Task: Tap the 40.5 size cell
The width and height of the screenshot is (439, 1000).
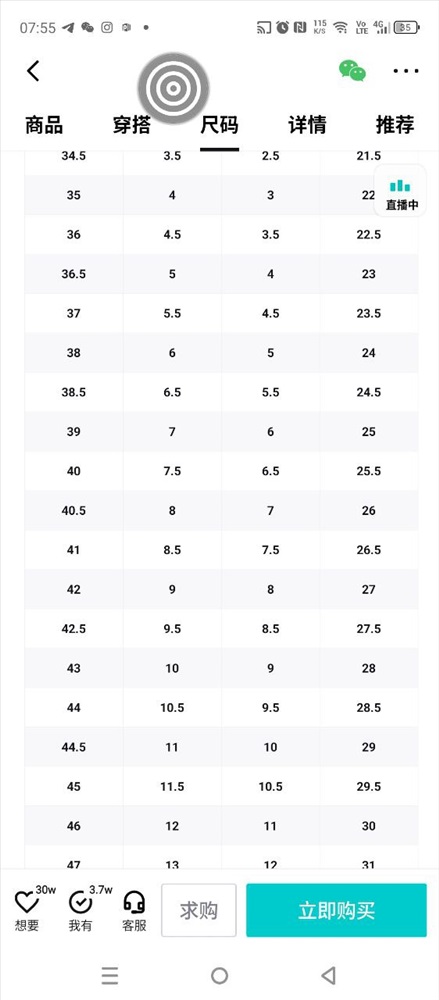Action: pos(74,510)
